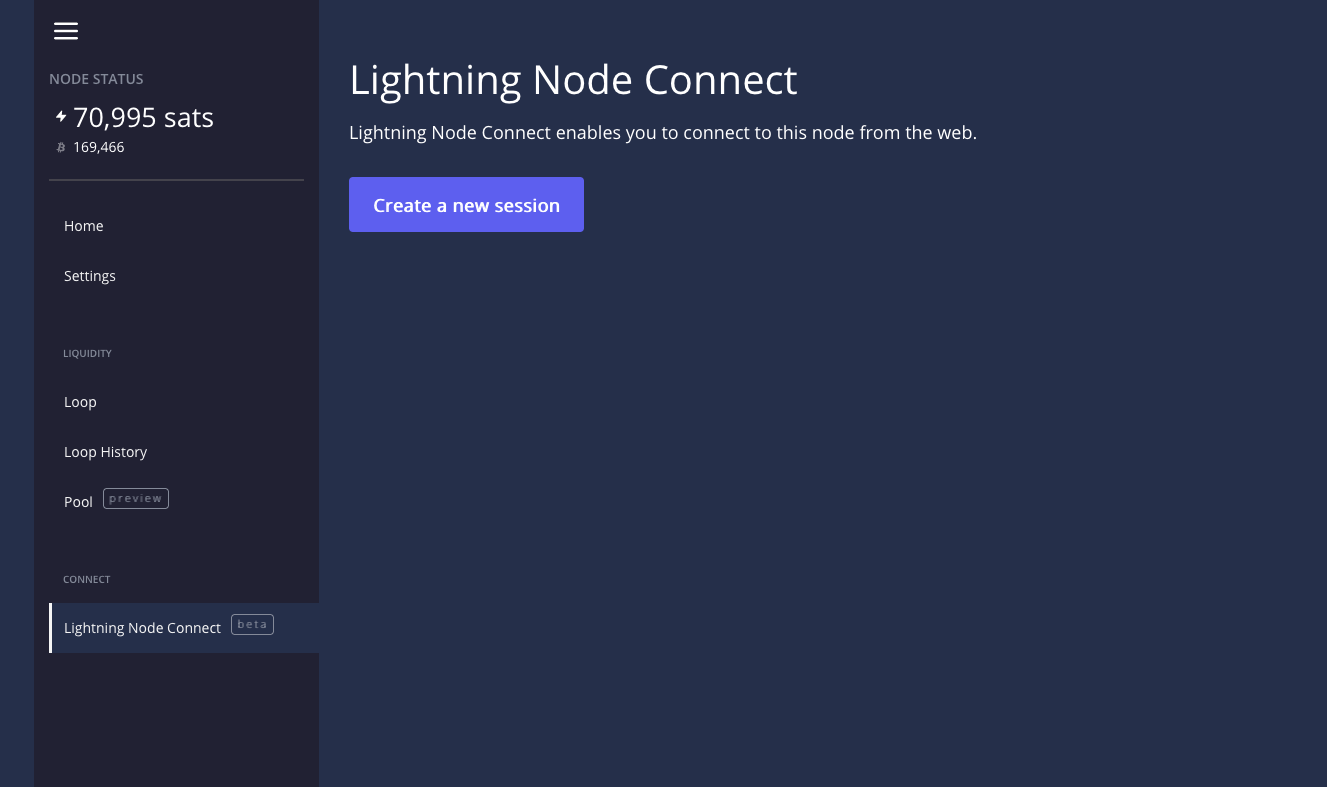
Task: Select Loop under Liquidity
Action: click(80, 402)
